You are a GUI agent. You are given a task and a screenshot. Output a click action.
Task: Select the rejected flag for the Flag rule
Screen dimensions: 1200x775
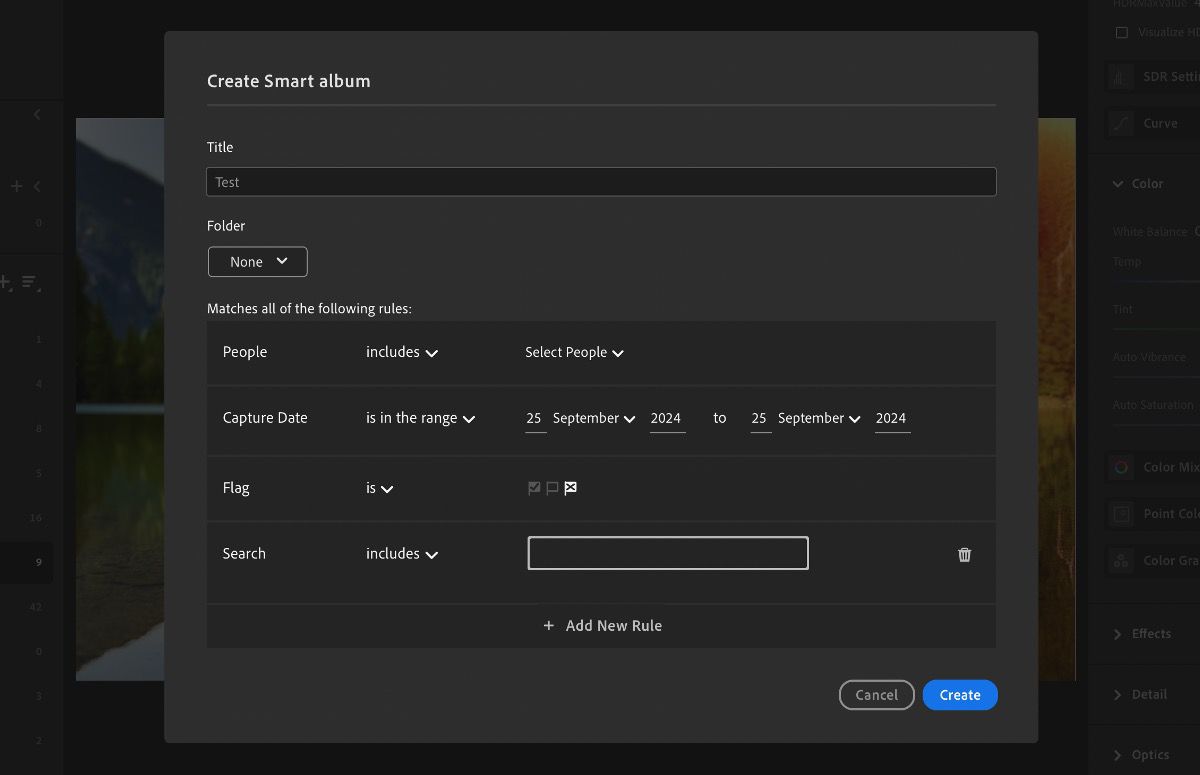pyautogui.click(x=570, y=487)
